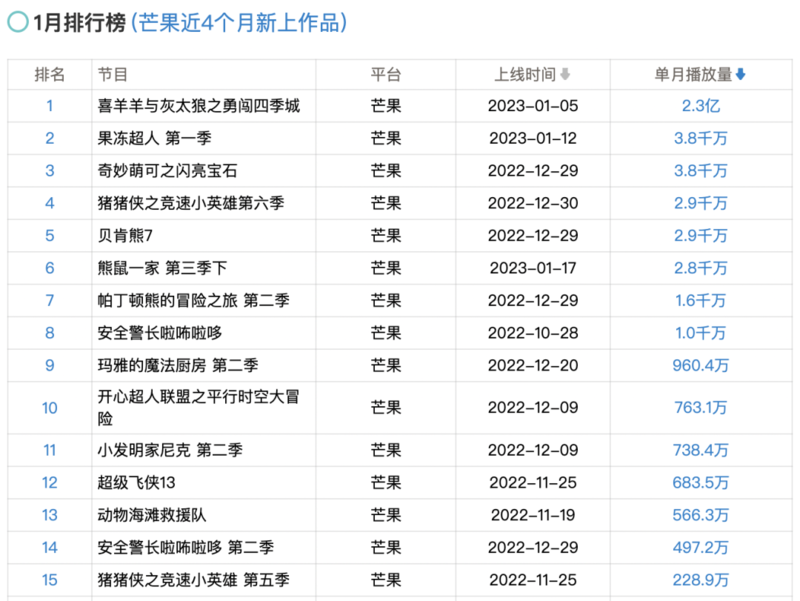800x601 pixels.
Task: Click the 2.9千万 count for 贝肯熊7
Action: 701,235
